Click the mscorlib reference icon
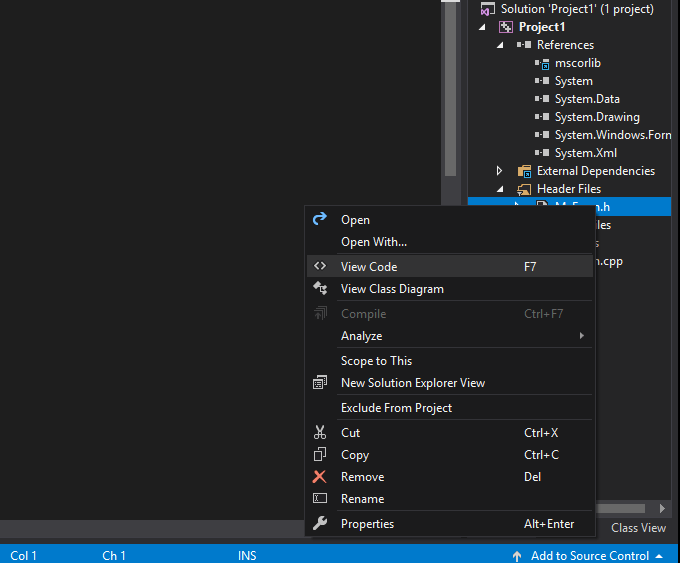Screen dimensions: 680x563 point(542,63)
